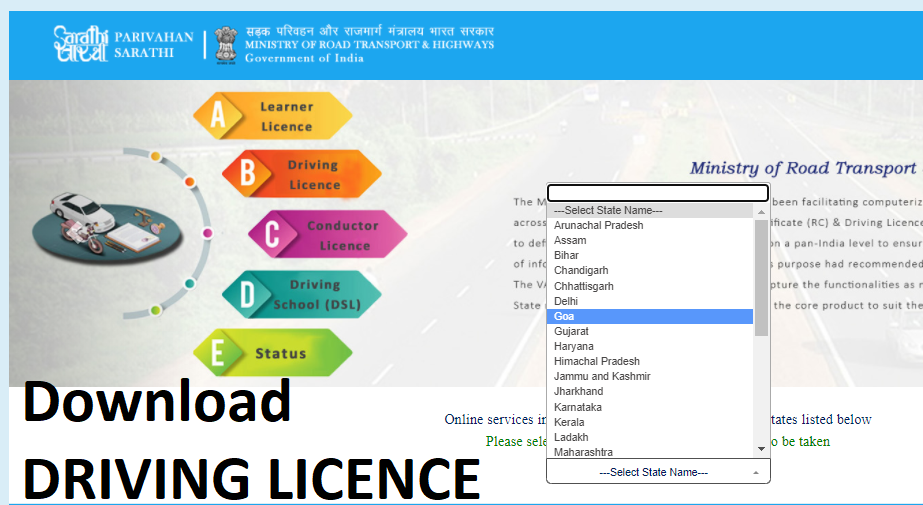
Task: Select Ladakh from the state list
Action: (650, 437)
